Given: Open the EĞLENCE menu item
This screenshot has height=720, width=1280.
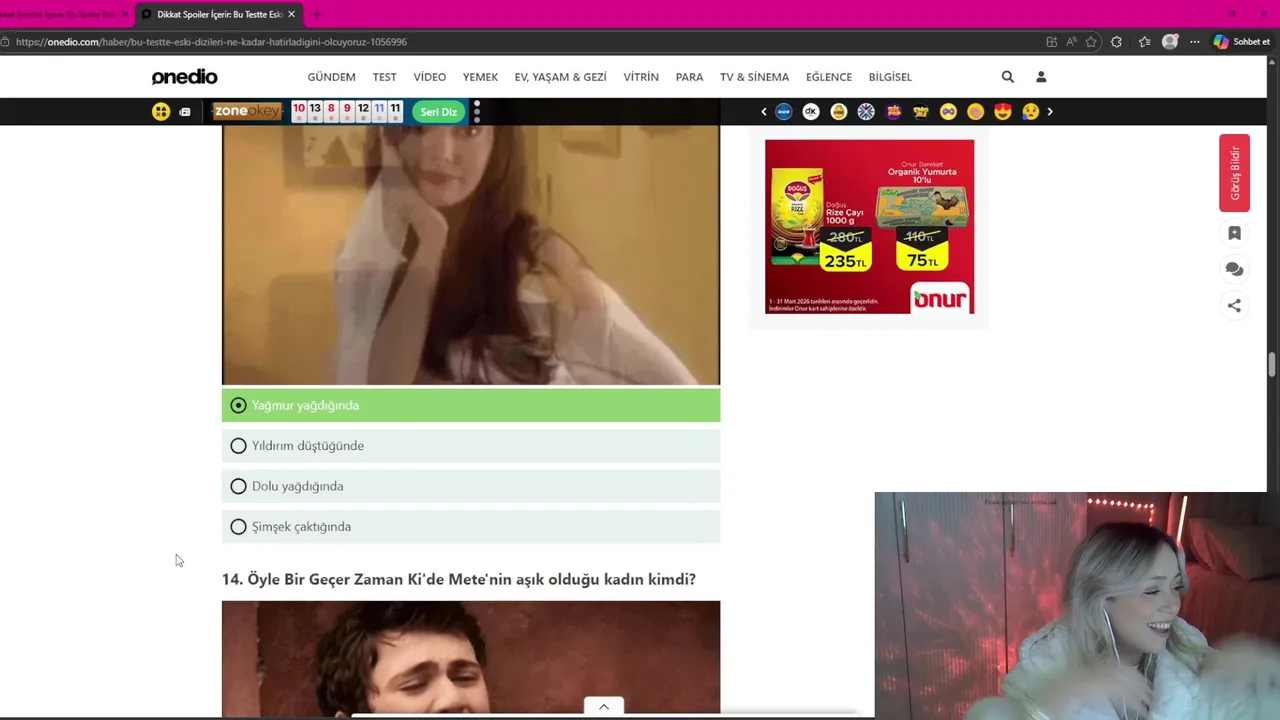Looking at the screenshot, I should [829, 77].
